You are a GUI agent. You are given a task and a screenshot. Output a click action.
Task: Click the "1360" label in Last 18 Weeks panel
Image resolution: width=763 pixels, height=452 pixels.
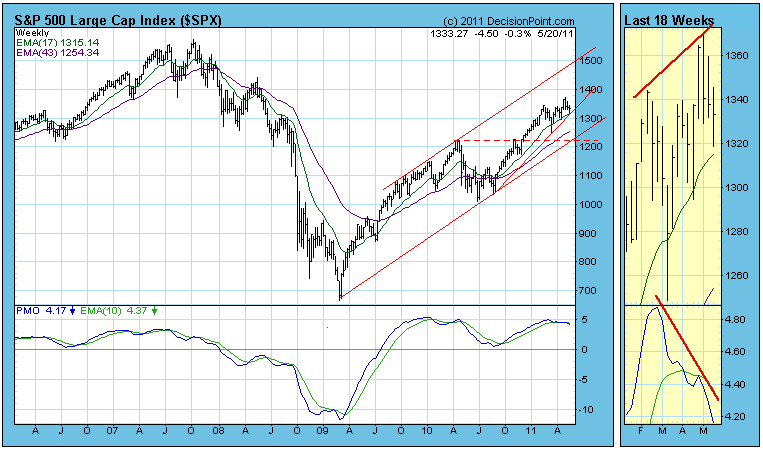[736, 56]
